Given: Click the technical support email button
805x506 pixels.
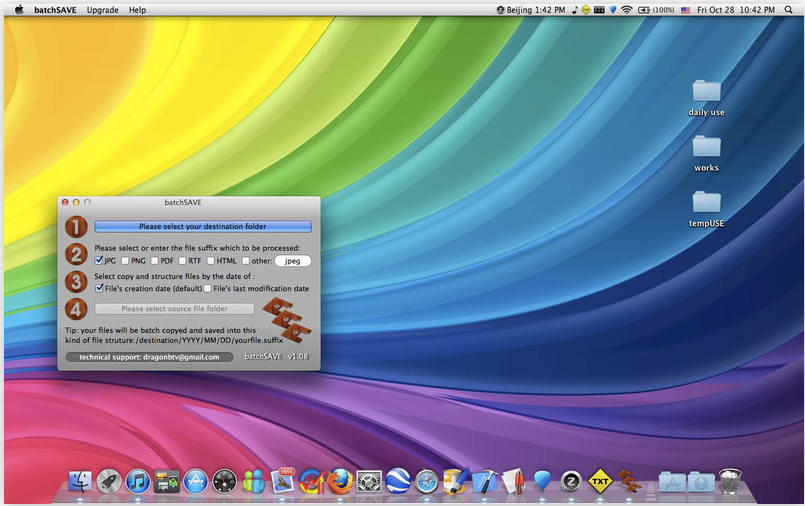Looking at the screenshot, I should [149, 357].
